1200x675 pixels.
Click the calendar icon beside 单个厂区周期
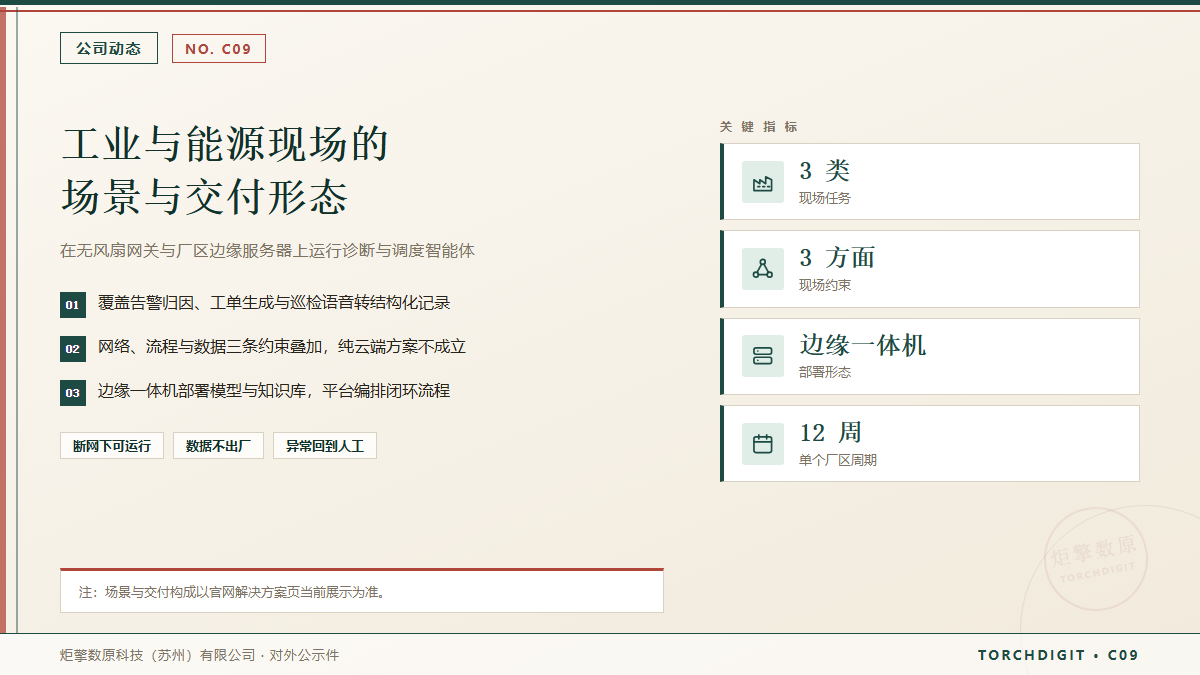763,444
